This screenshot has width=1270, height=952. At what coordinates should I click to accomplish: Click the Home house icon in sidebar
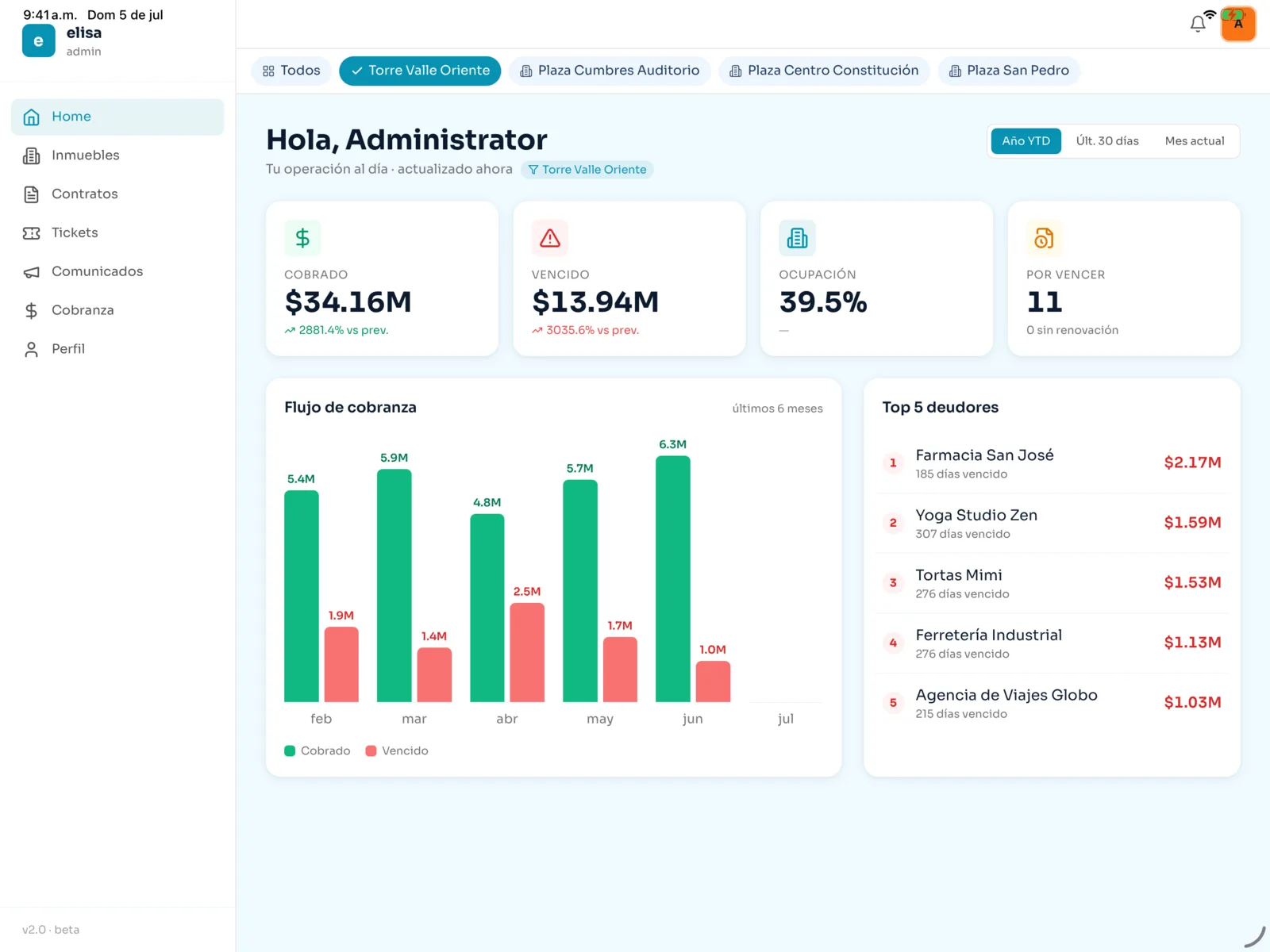tap(32, 117)
